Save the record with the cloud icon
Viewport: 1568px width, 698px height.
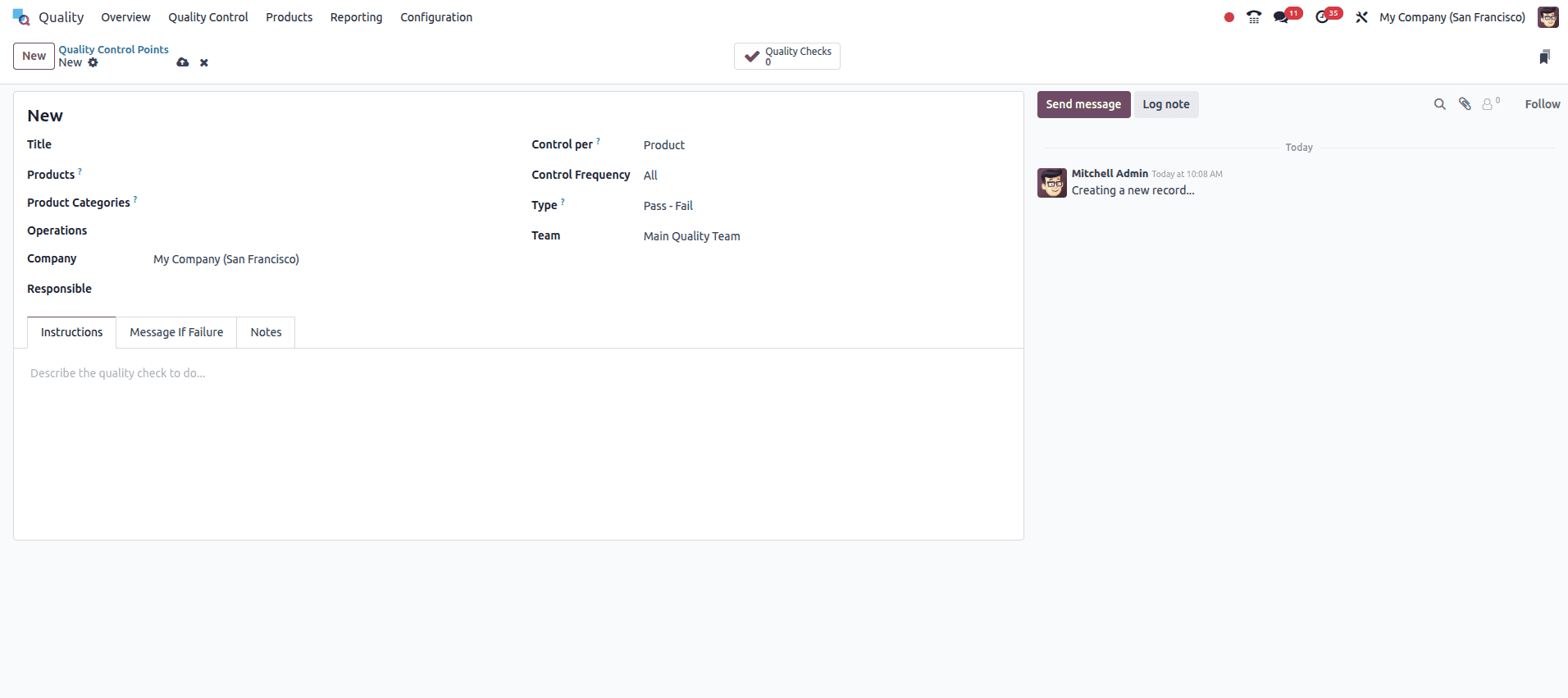182,62
